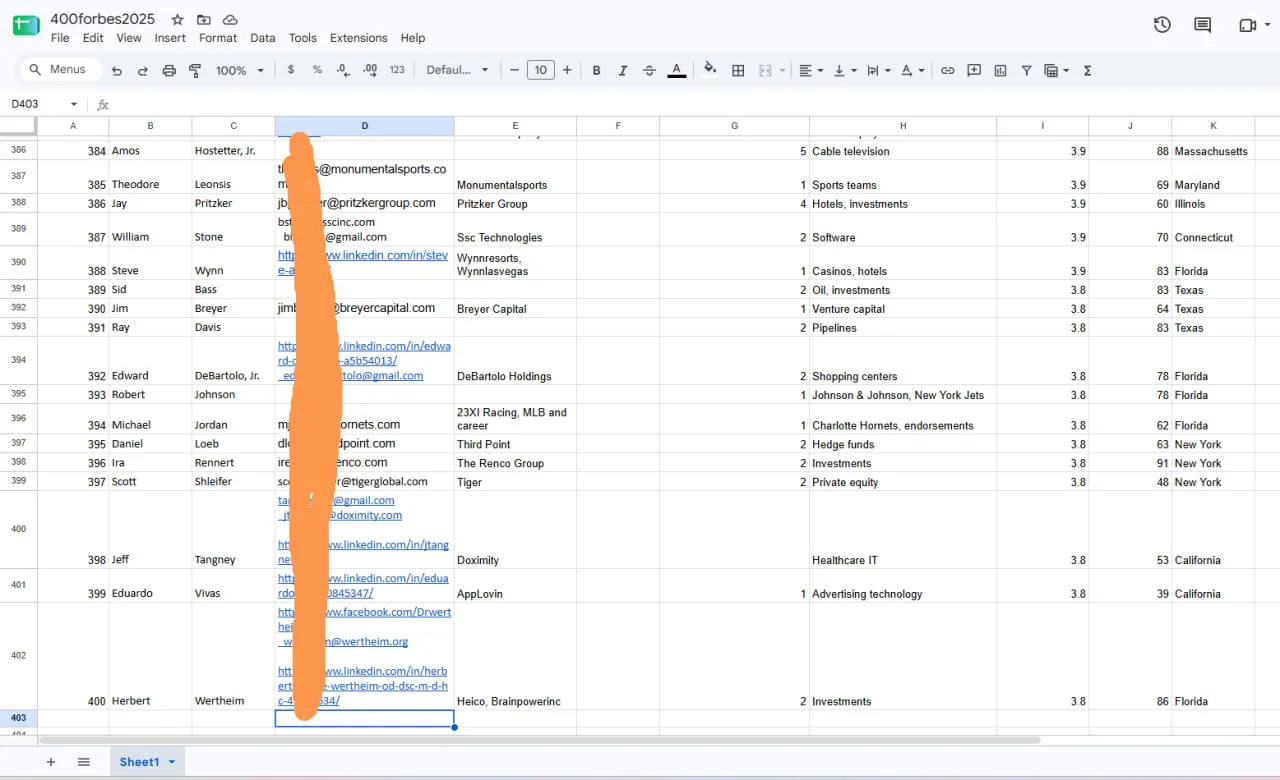Increase font size with plus button
The height and width of the screenshot is (780, 1280).
coord(567,70)
